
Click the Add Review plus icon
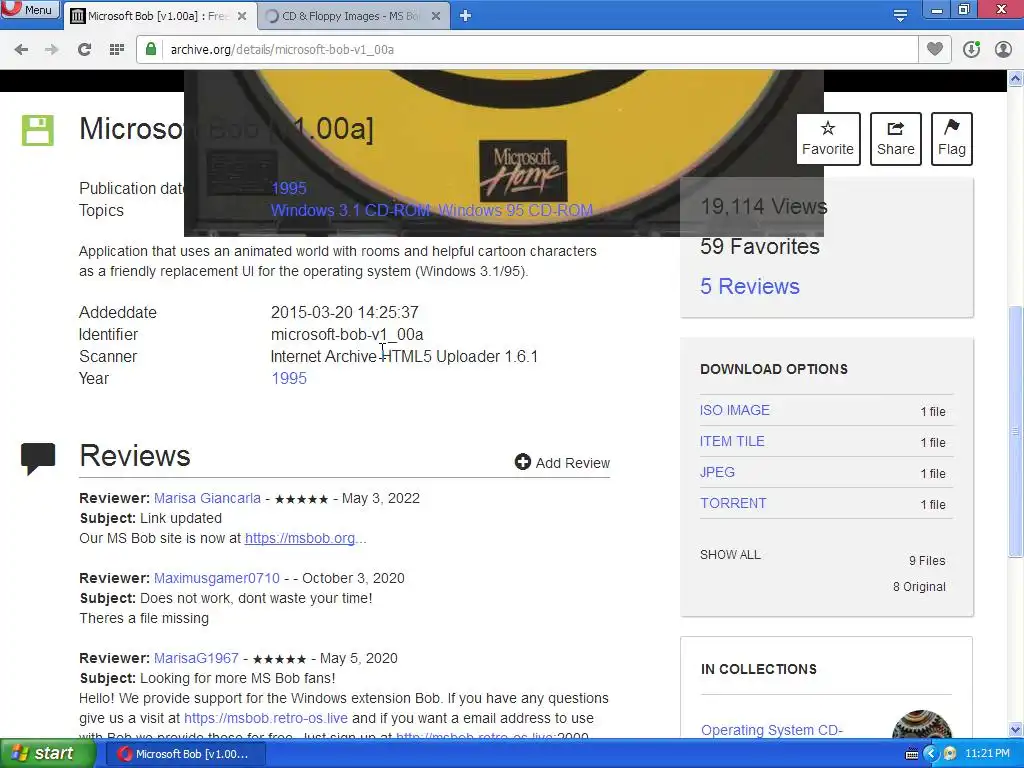tap(522, 462)
